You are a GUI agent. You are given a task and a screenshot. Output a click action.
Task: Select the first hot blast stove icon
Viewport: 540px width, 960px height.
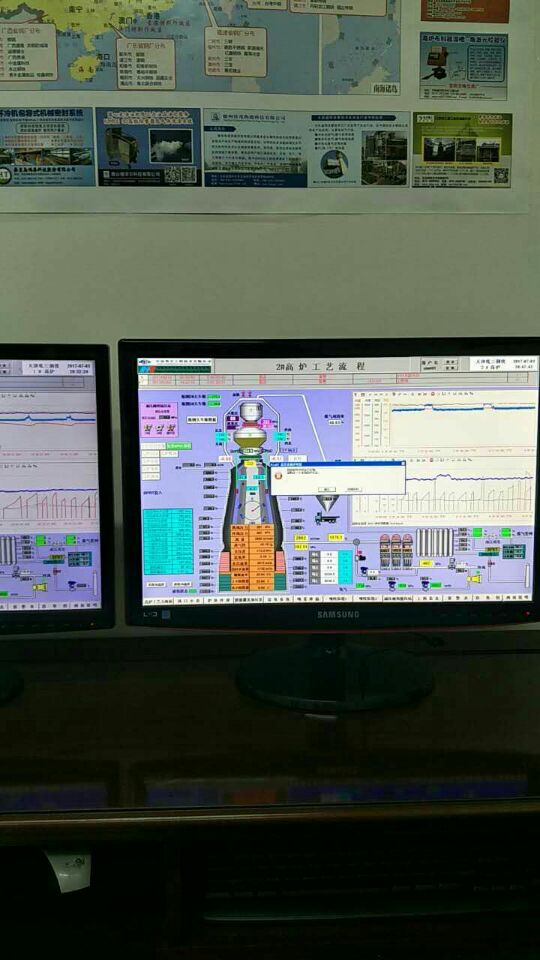click(385, 550)
